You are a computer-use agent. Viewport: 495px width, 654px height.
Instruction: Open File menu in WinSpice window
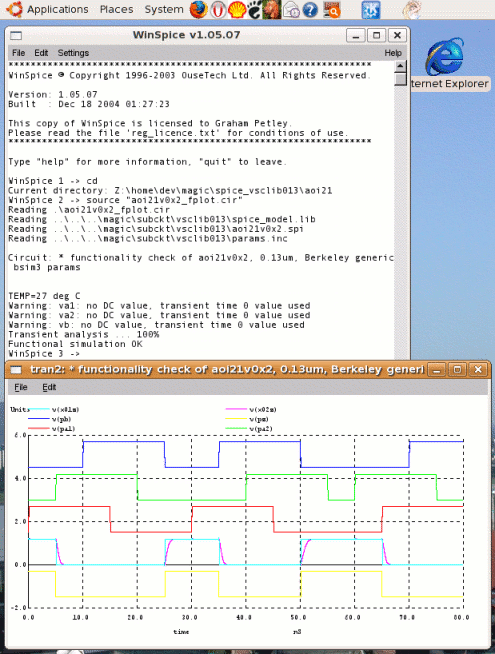(18, 53)
